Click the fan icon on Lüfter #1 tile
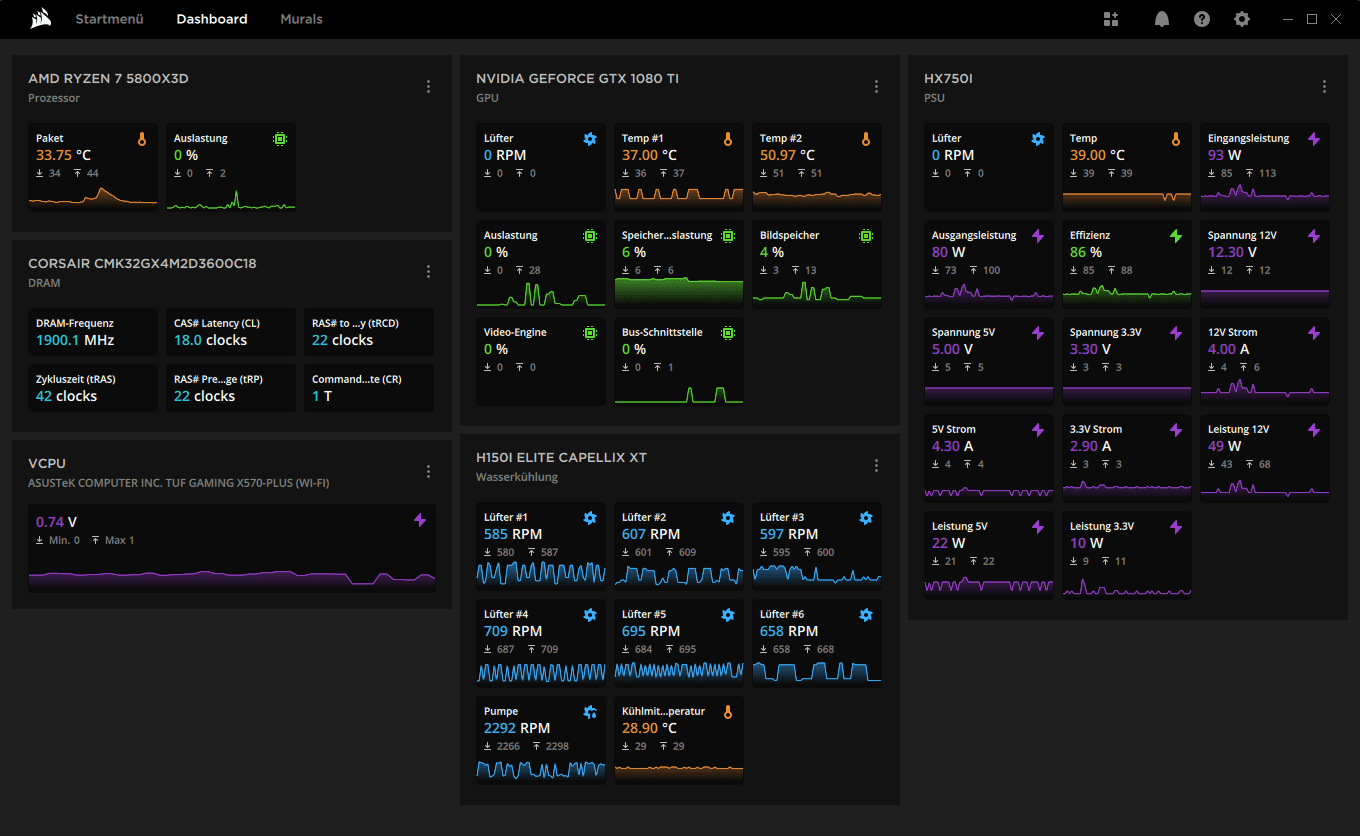This screenshot has height=836, width=1360. click(590, 518)
